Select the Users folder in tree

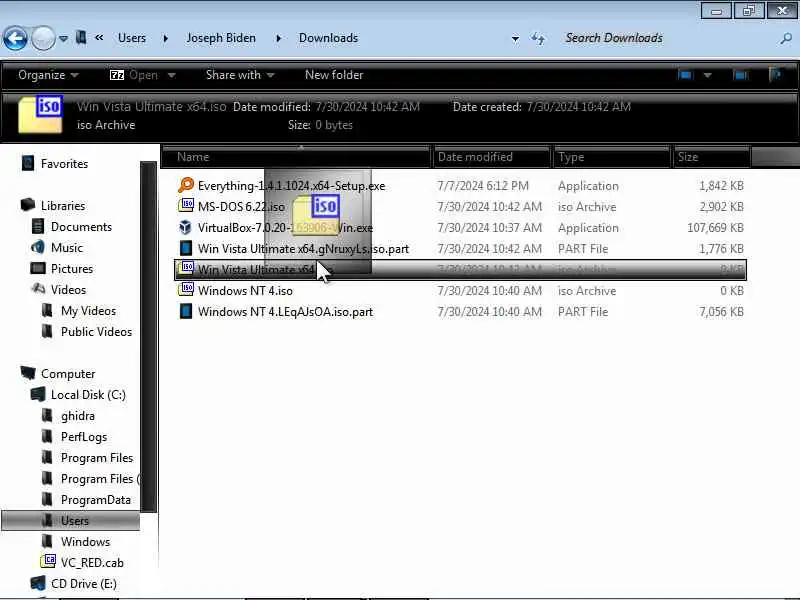click(71, 520)
